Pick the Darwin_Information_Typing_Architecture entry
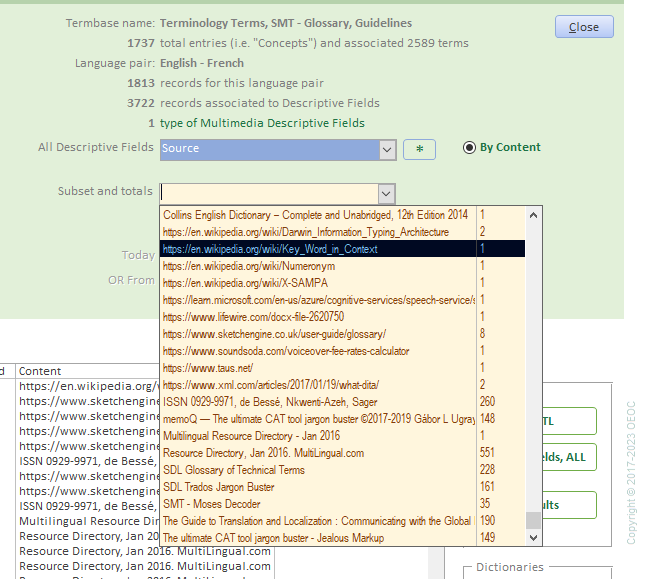The image size is (648, 579). click(x=305, y=232)
